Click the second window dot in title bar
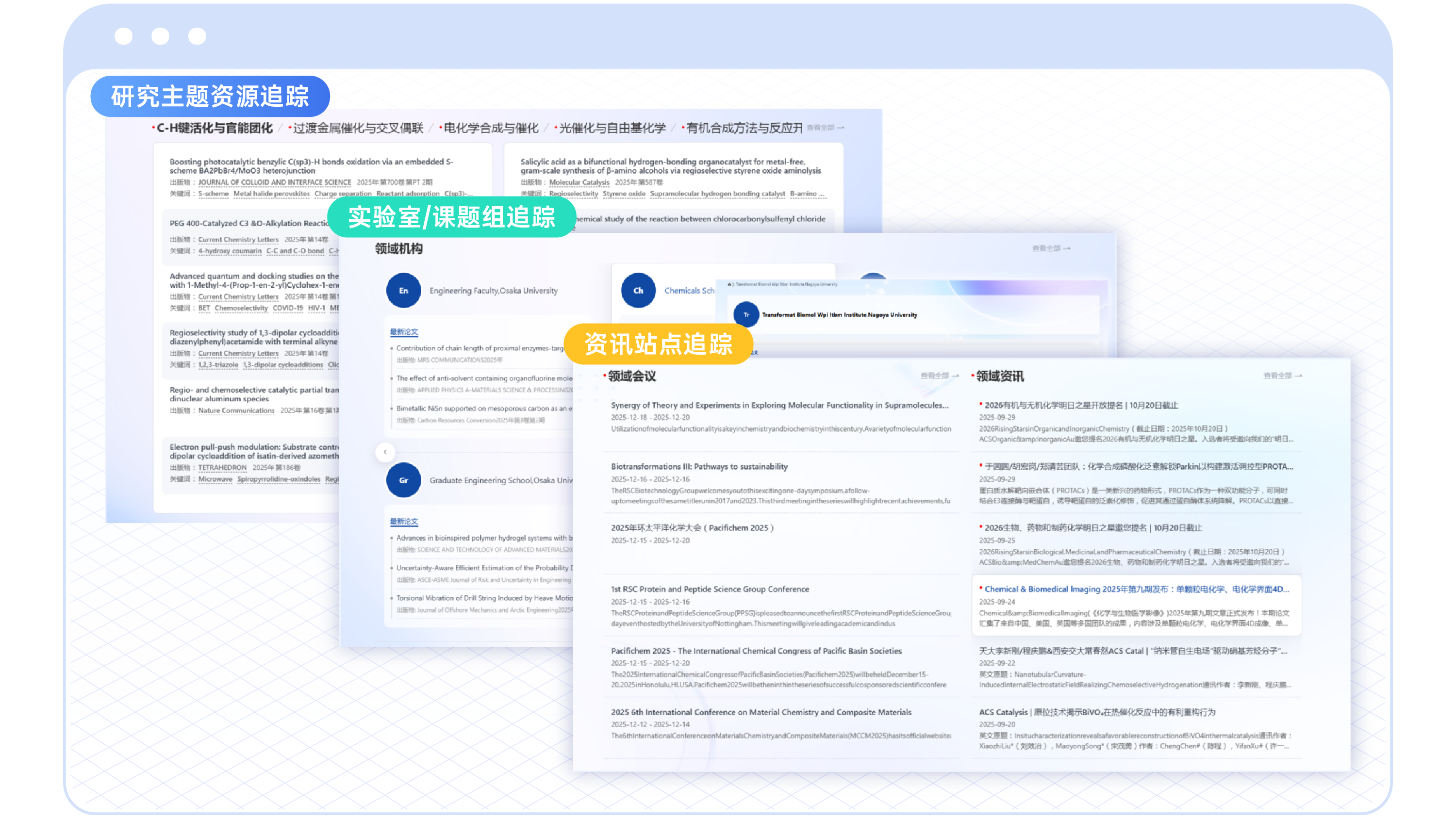This screenshot has height=819, width=1456. [x=160, y=36]
